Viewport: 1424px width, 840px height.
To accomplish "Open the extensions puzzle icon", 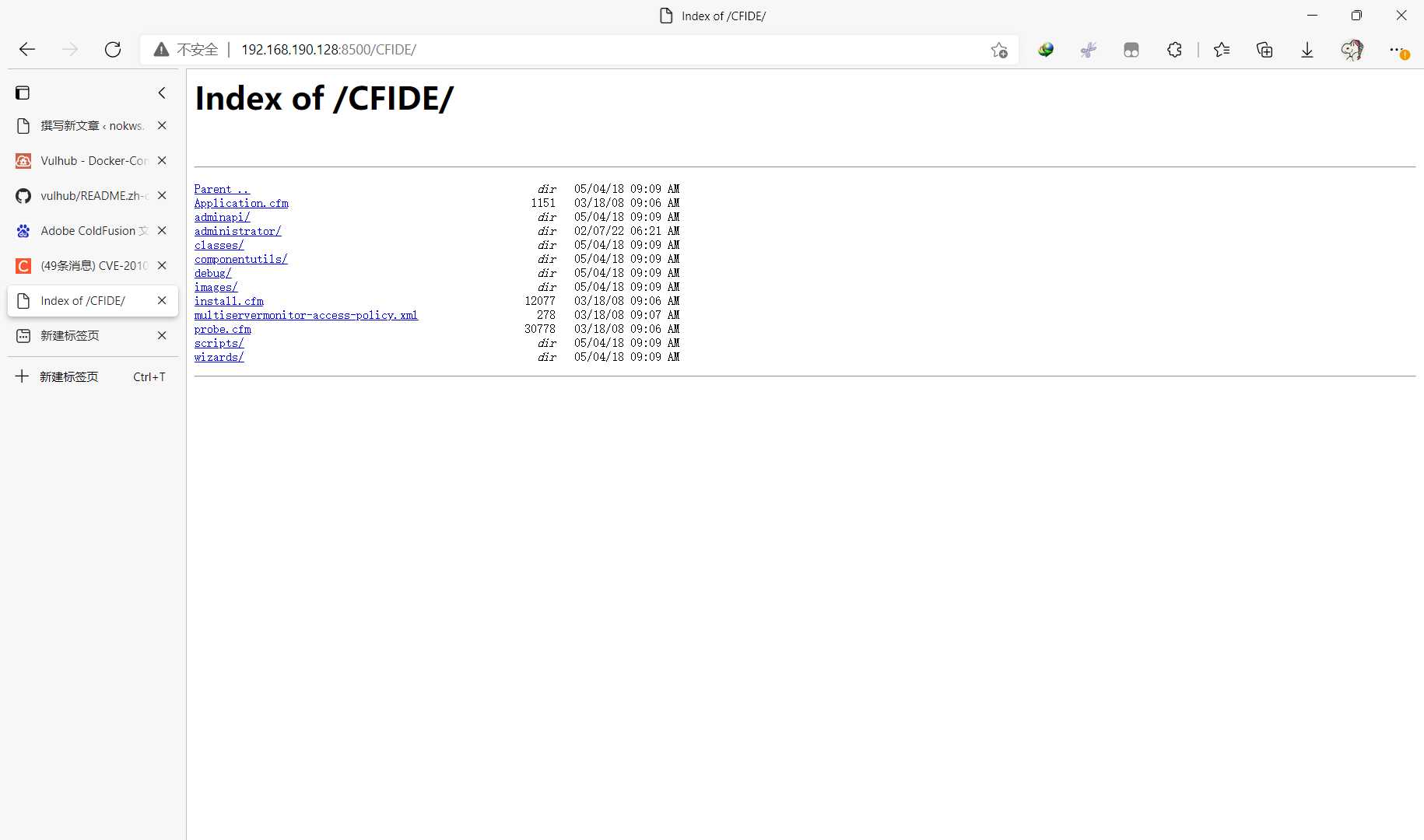I will [x=1174, y=50].
